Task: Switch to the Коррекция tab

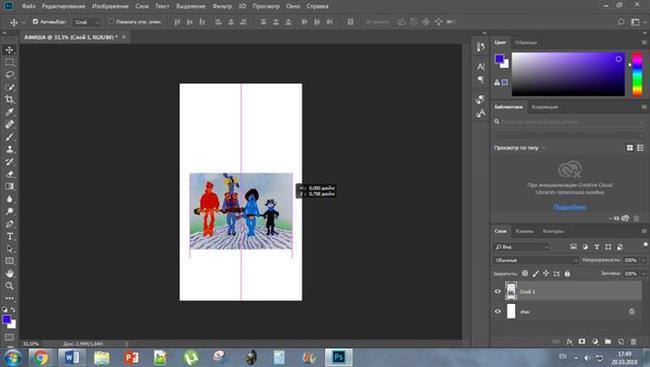Action: pyautogui.click(x=545, y=107)
